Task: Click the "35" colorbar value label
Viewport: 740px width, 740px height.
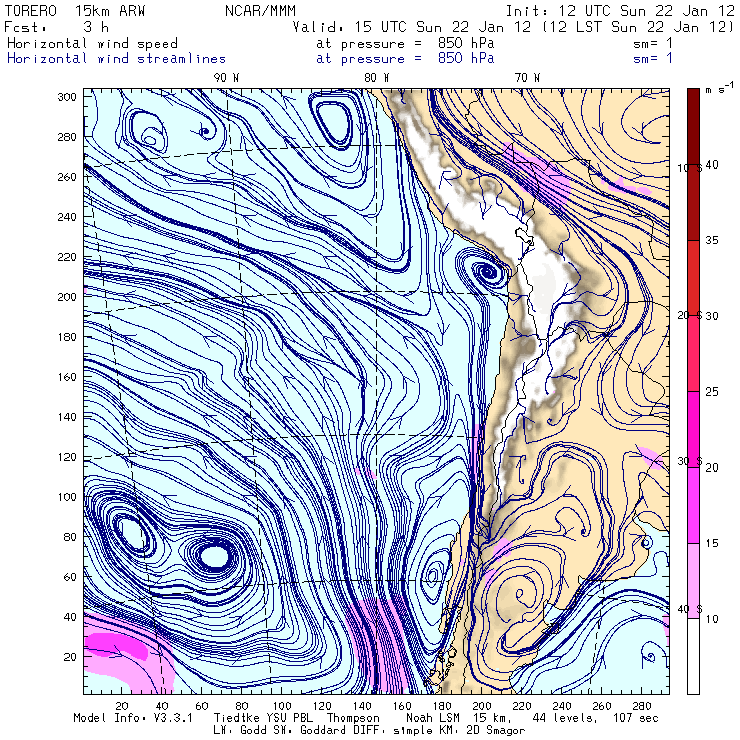Action: [712, 240]
